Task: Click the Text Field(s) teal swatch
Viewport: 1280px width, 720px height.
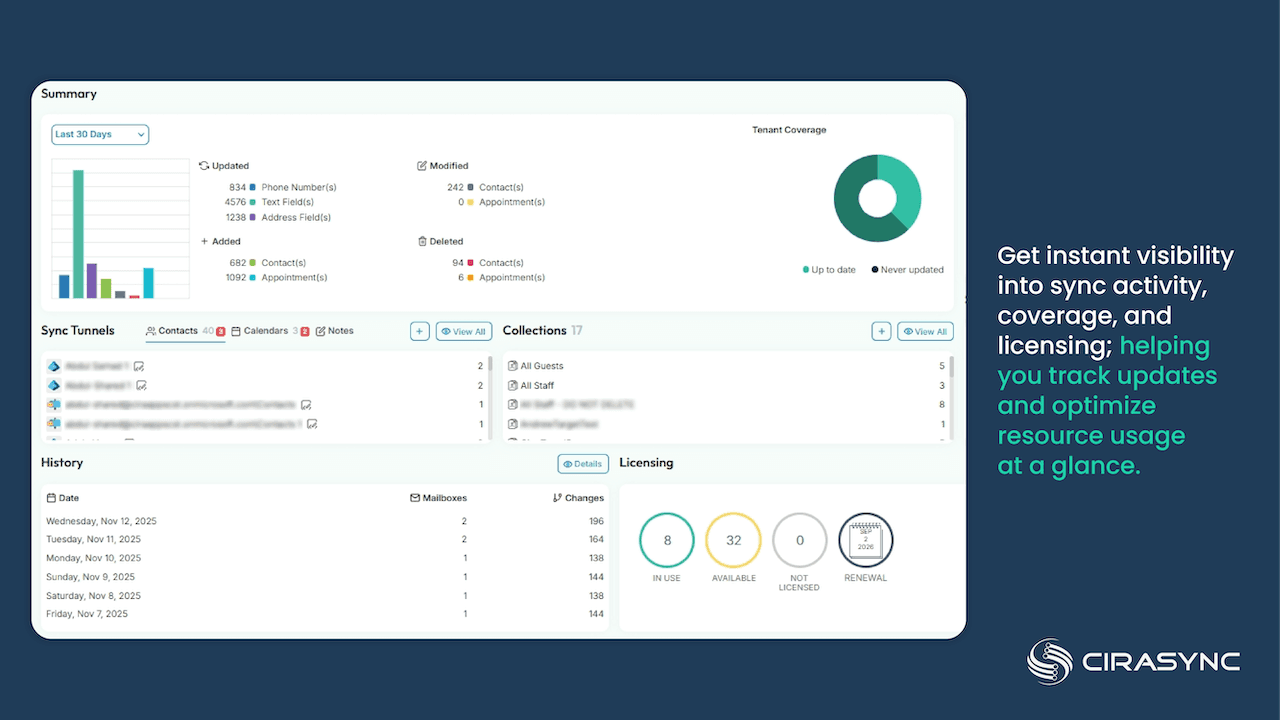Action: coord(253,202)
